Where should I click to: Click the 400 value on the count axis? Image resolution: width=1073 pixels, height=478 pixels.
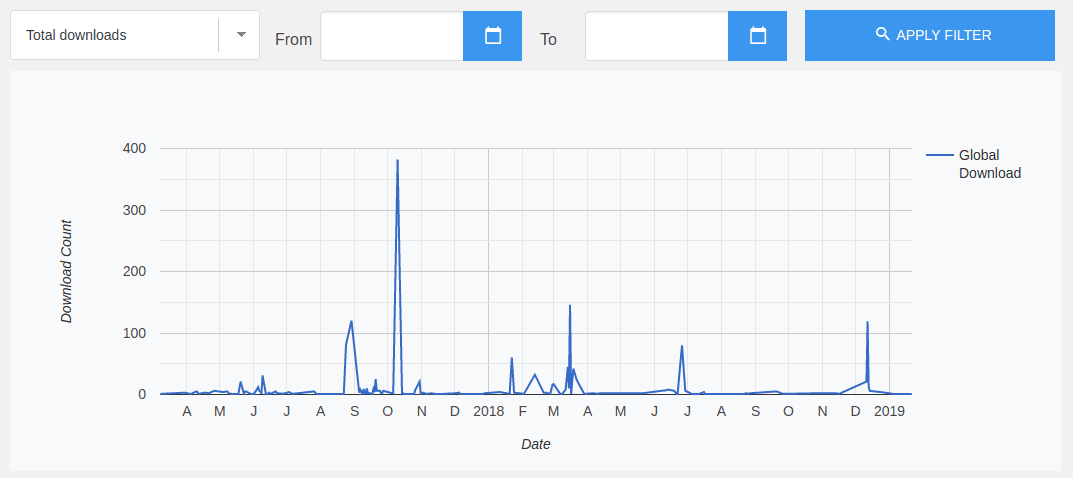[134, 148]
